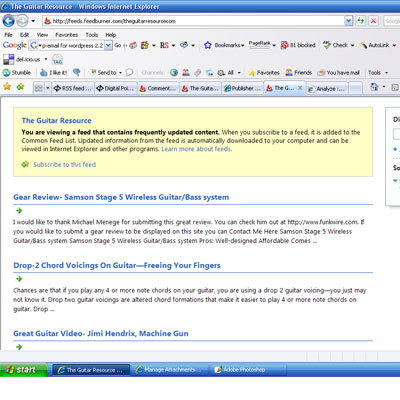The width and height of the screenshot is (400, 400).
Task: Click green arrow under Samson Stage 5 review
Action: point(19,211)
